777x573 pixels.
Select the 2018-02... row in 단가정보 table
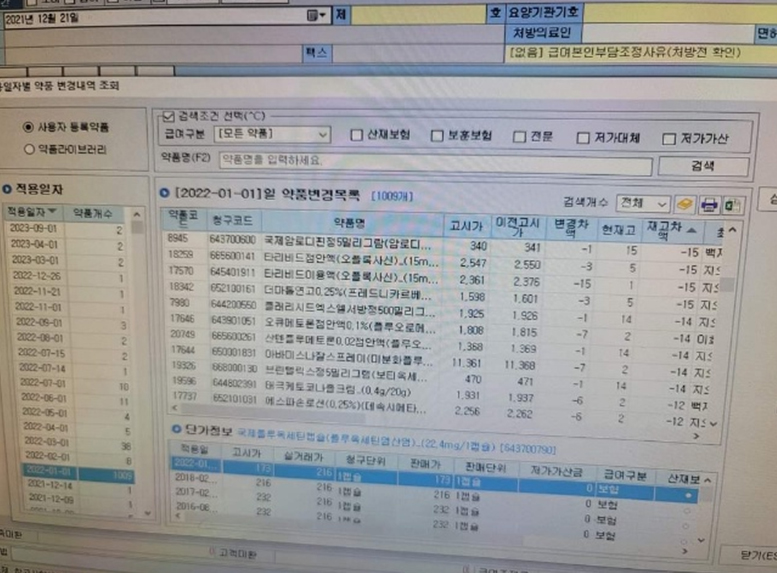[x=436, y=492]
